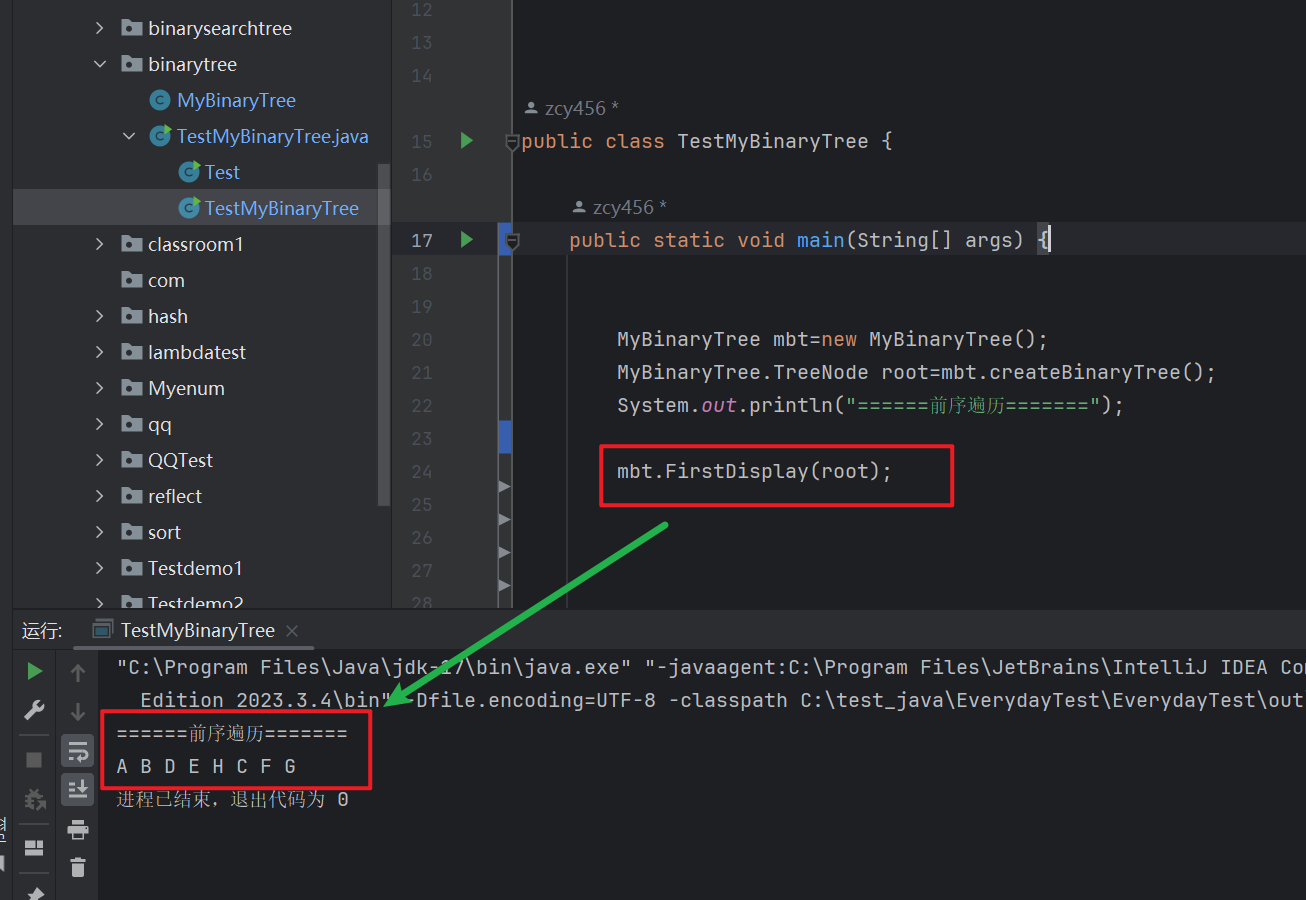Click the binarysearchtree folder name
This screenshot has height=900, width=1306.
[x=220, y=28]
